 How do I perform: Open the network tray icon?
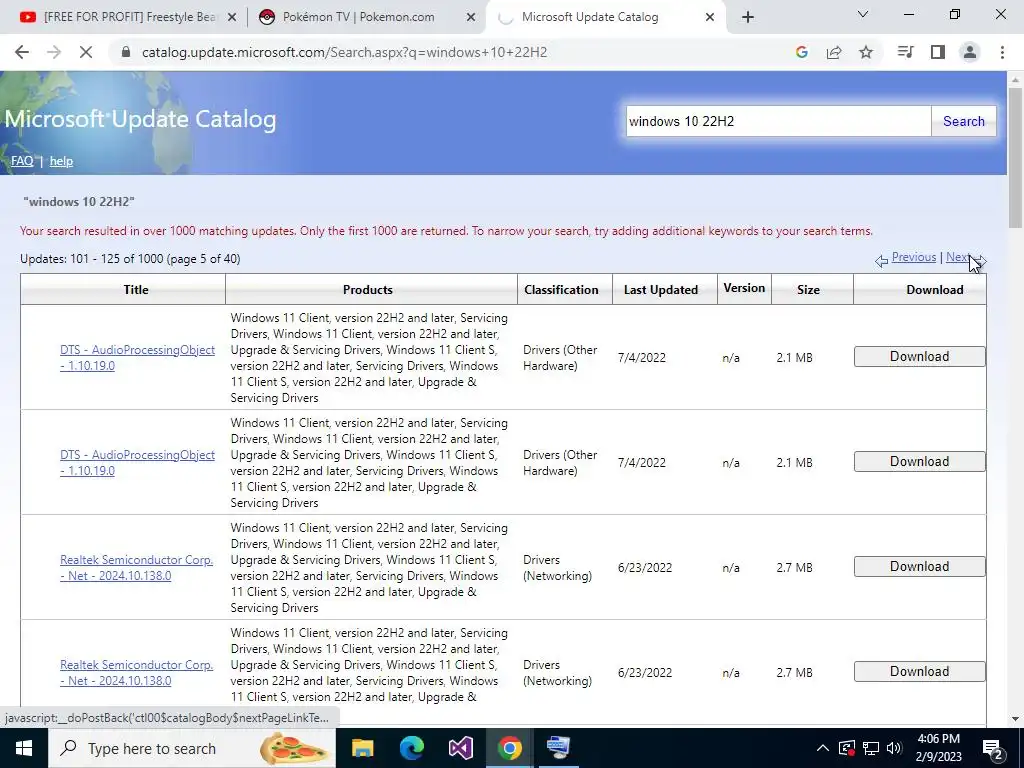pos(871,748)
